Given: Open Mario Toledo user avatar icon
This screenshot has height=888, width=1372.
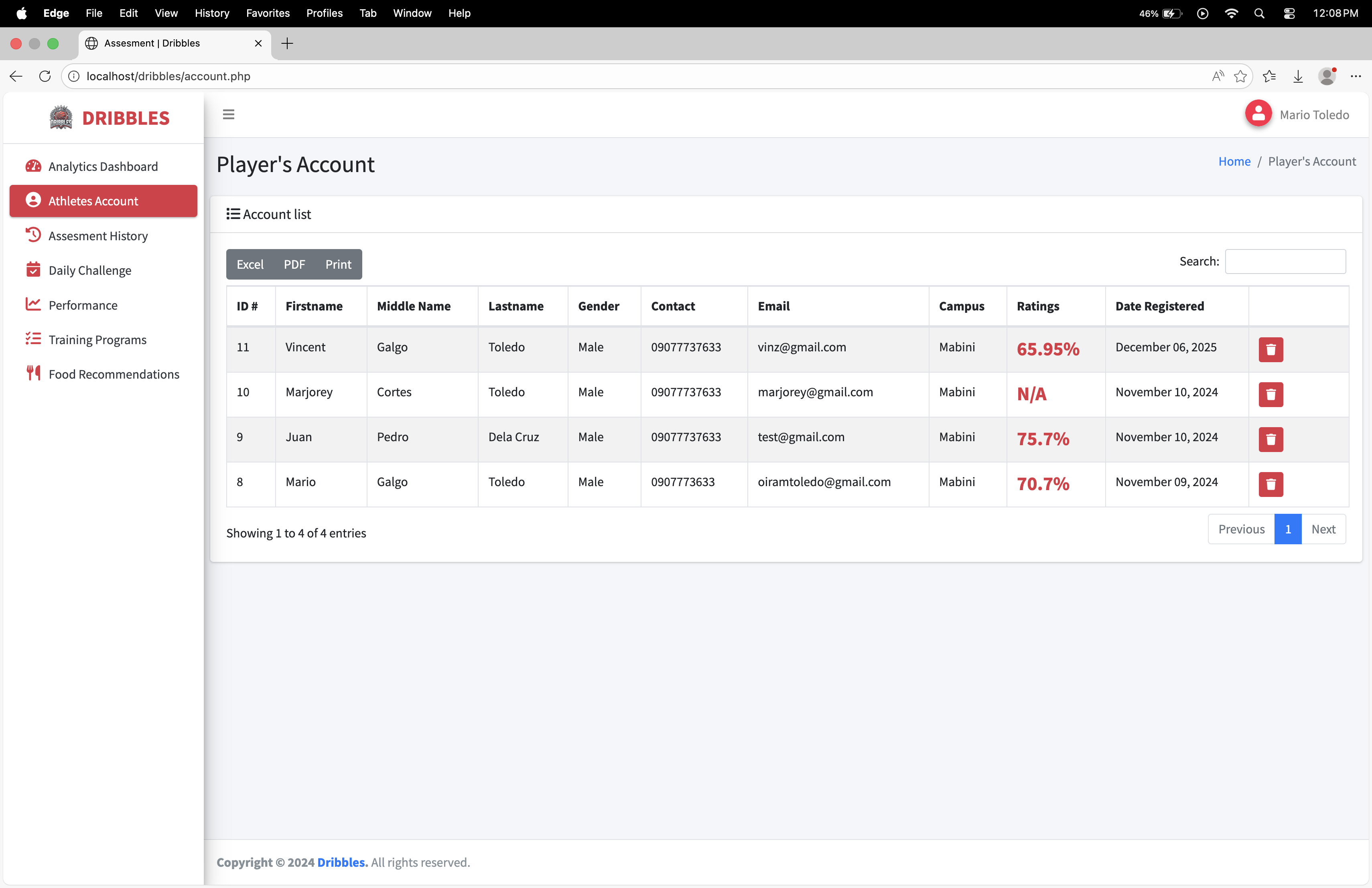Looking at the screenshot, I should (x=1258, y=114).
